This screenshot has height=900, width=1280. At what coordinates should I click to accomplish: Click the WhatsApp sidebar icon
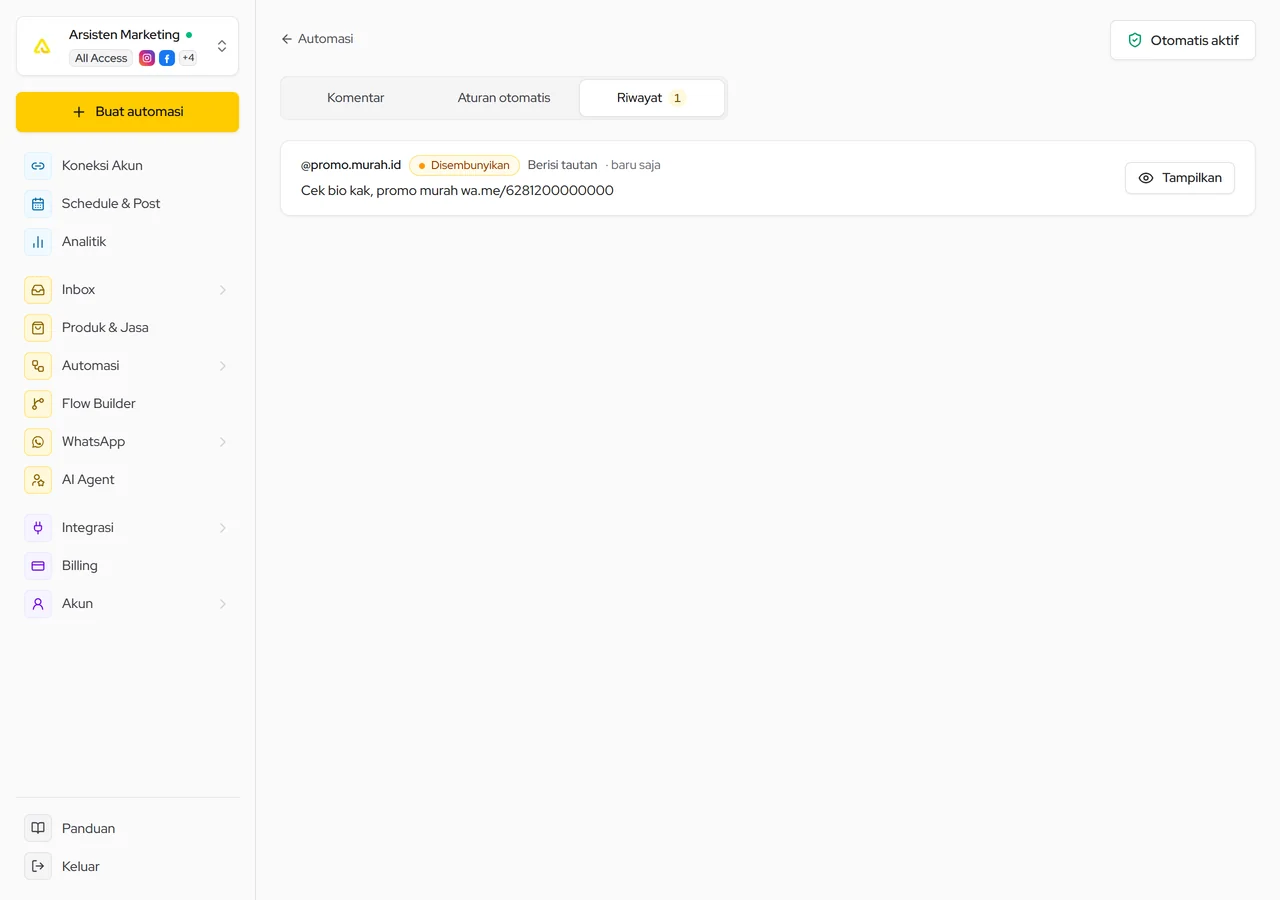tap(38, 442)
